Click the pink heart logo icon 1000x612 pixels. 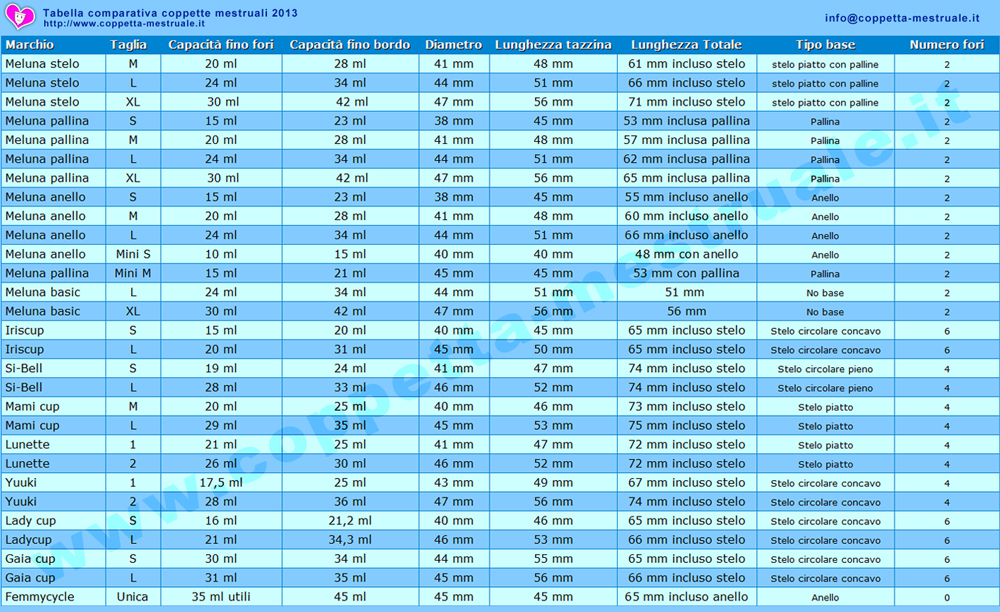tap(19, 17)
